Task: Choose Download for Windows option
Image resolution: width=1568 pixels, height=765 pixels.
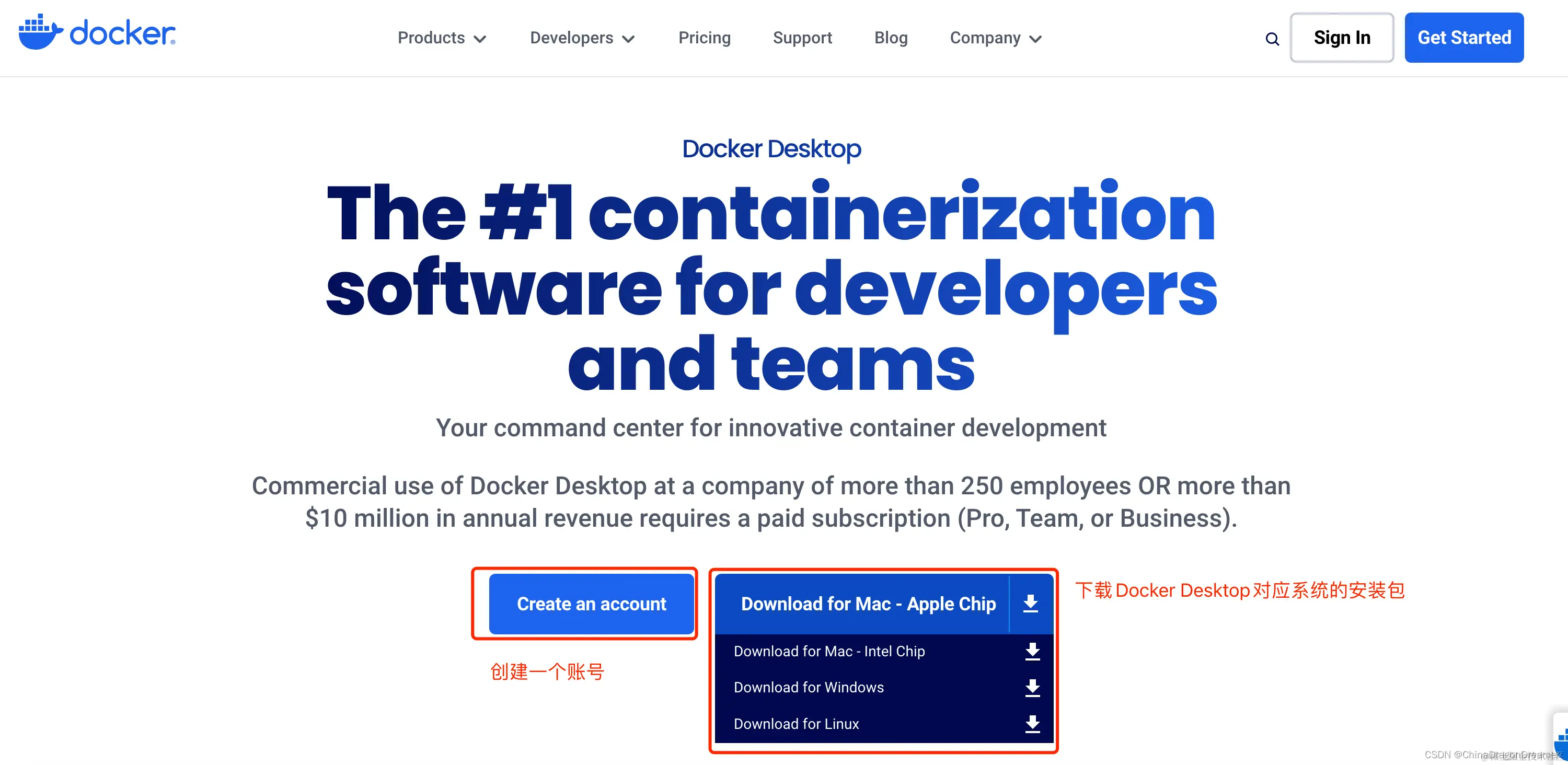Action: [809, 687]
